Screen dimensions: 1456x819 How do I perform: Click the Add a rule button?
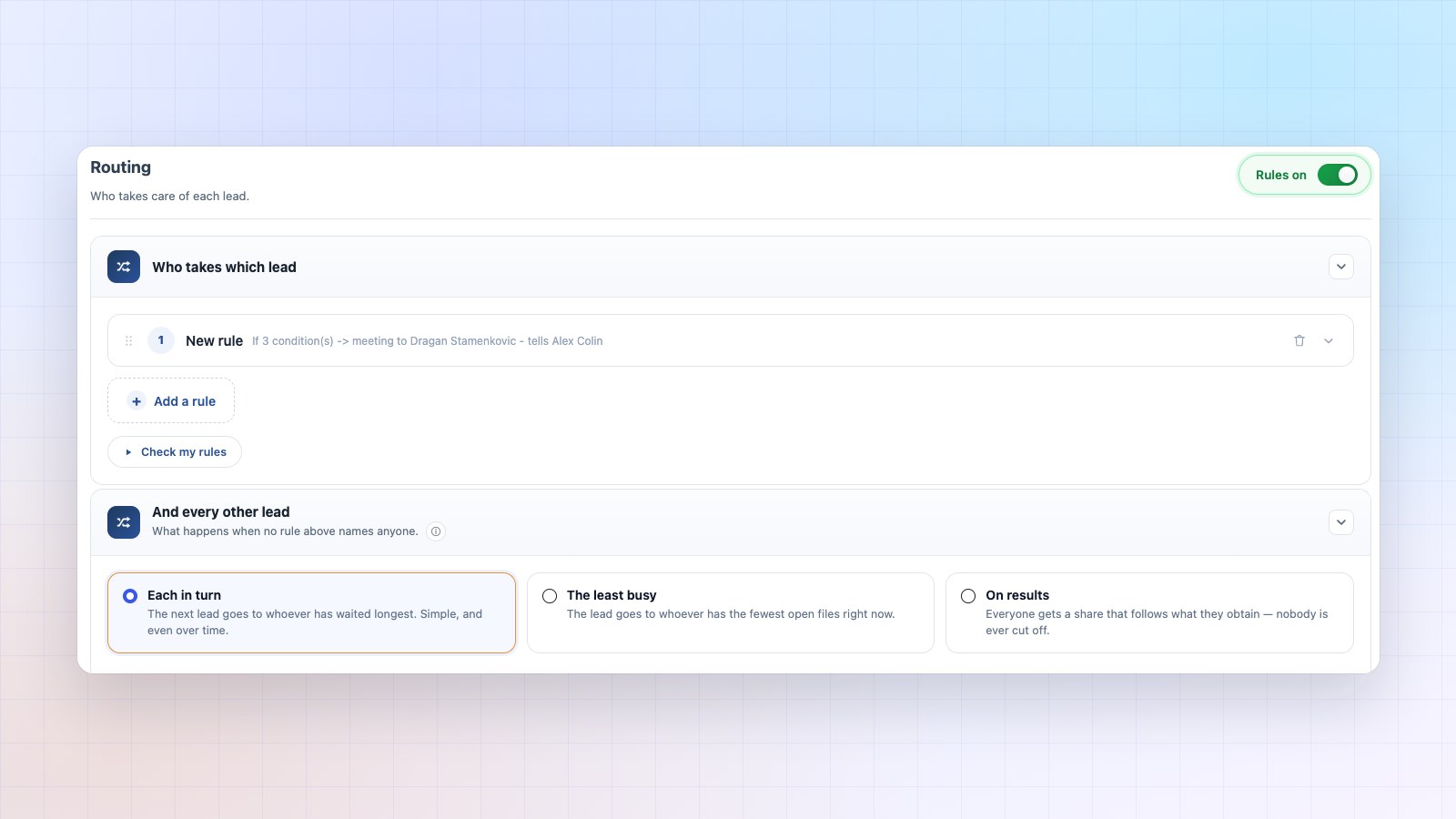tap(171, 400)
